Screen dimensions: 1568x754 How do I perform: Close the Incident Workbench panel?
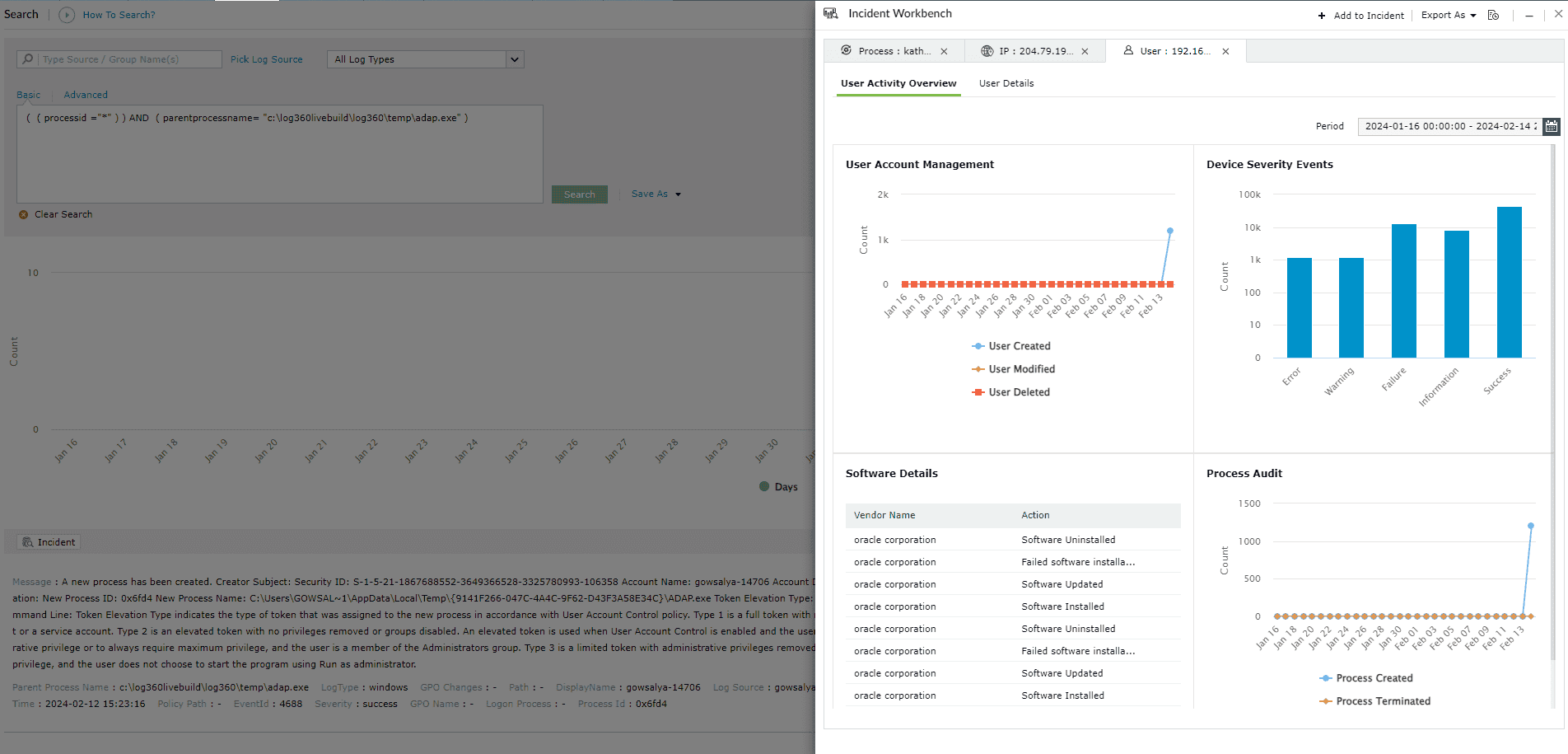[x=1558, y=15]
